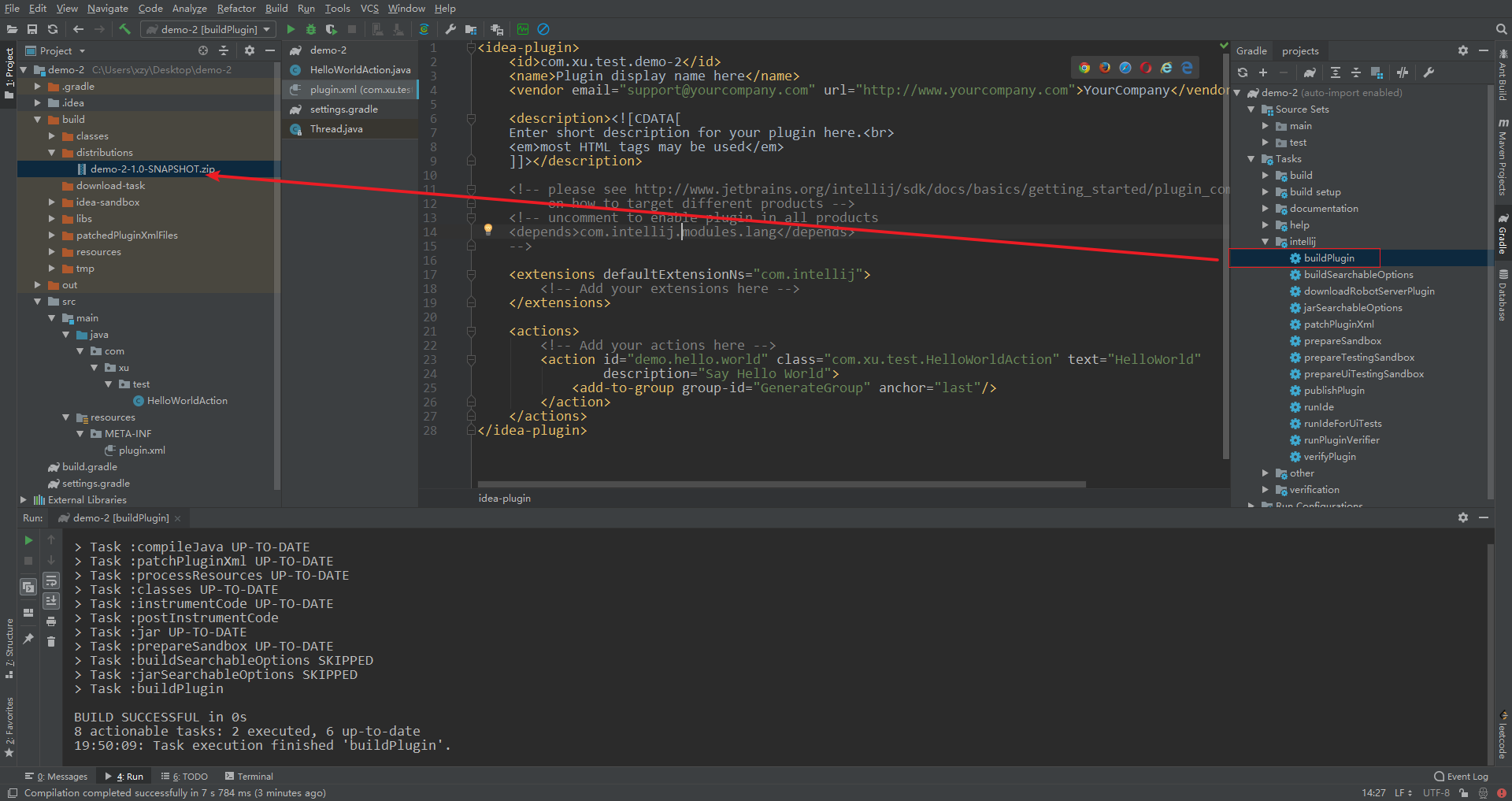Screen dimensions: 1512x801
Task: Open Gradle panel gear options
Action: pyautogui.click(x=1463, y=50)
